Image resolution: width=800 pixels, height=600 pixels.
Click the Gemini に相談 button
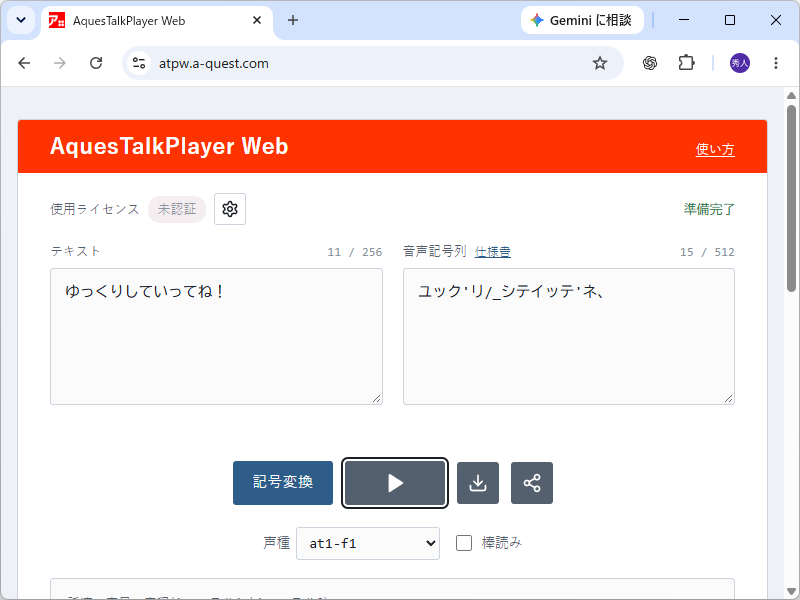tap(582, 20)
